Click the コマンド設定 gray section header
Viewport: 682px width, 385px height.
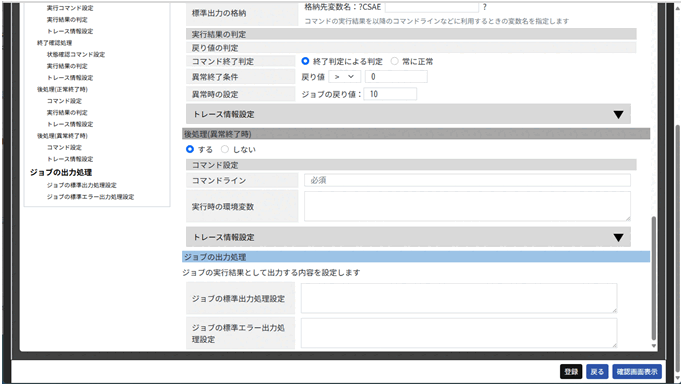pyautogui.click(x=411, y=165)
